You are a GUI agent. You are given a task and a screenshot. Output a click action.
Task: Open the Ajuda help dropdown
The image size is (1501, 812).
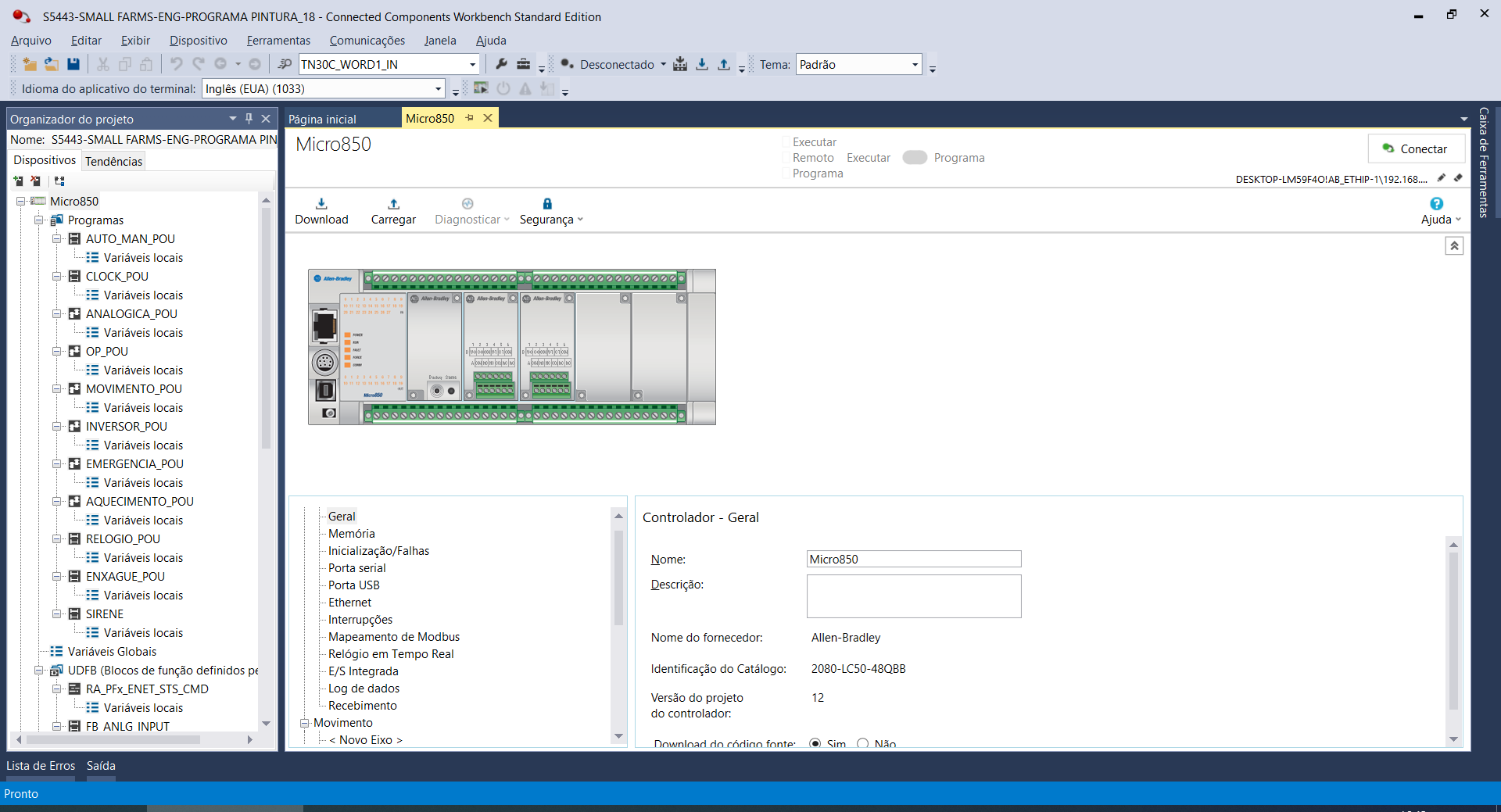[1441, 211]
